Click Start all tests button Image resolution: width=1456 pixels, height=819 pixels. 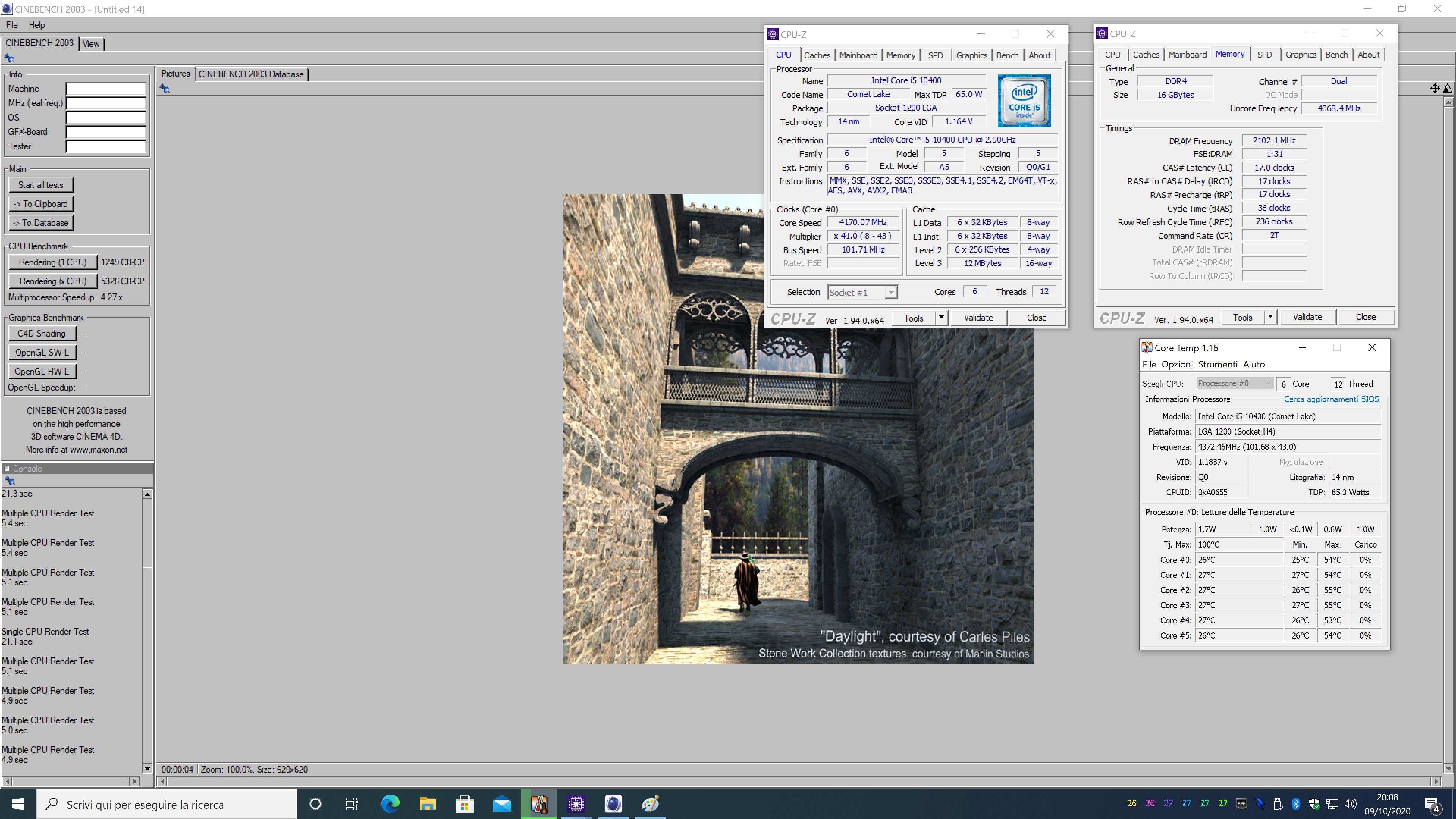point(41,185)
